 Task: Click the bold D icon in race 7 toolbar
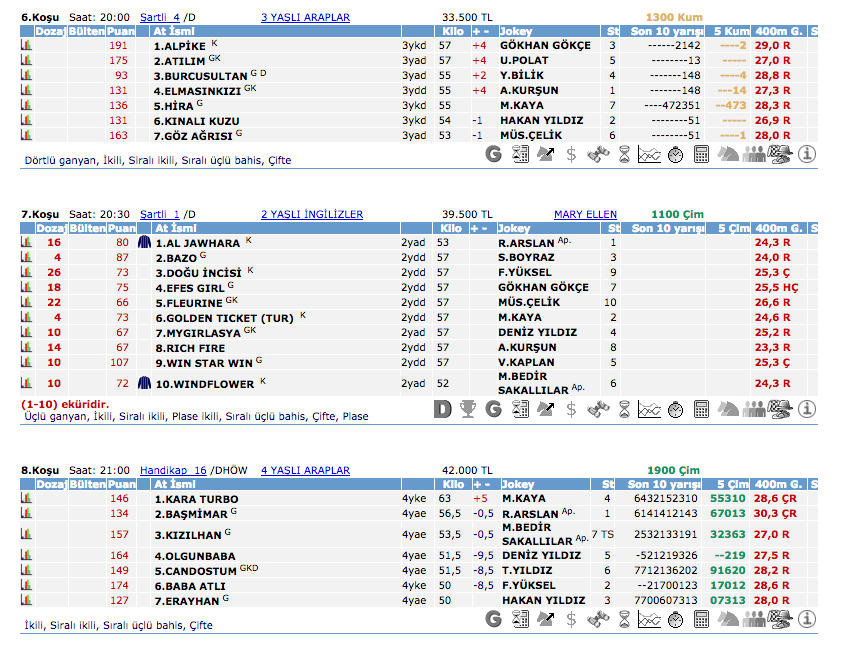coord(443,409)
